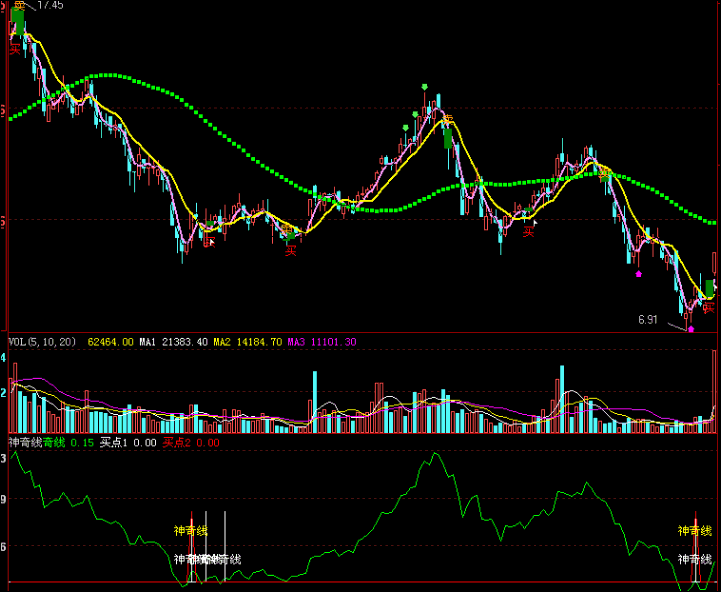Click the 17.45 high price label
721x592 pixels.
tap(46, 6)
